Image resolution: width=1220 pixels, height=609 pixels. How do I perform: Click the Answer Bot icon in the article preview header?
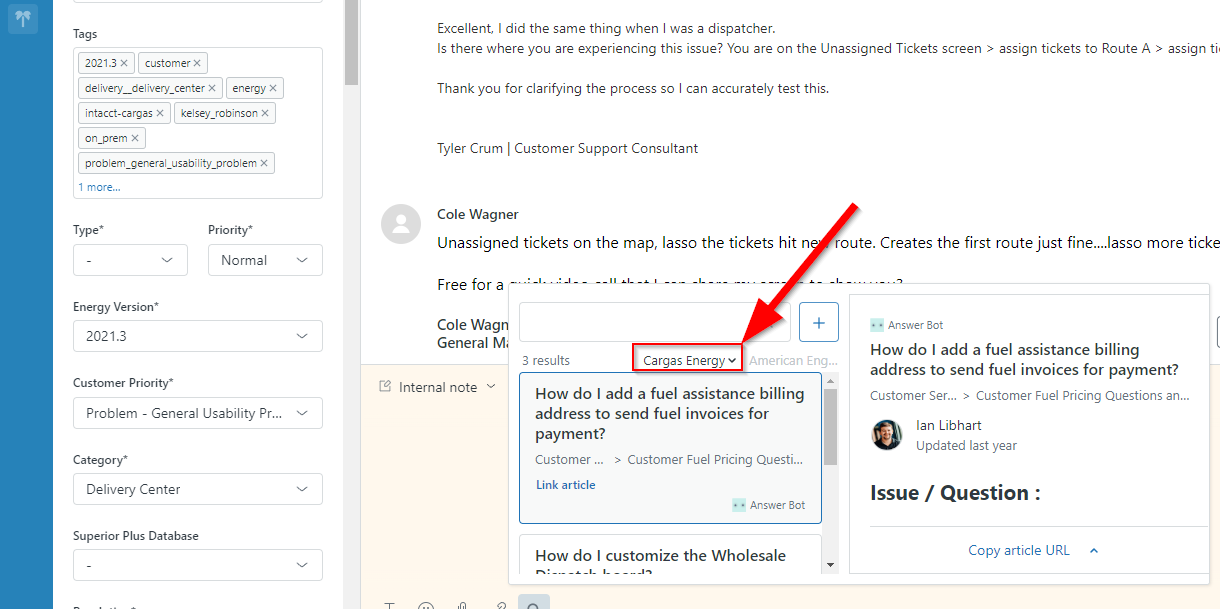tap(877, 325)
